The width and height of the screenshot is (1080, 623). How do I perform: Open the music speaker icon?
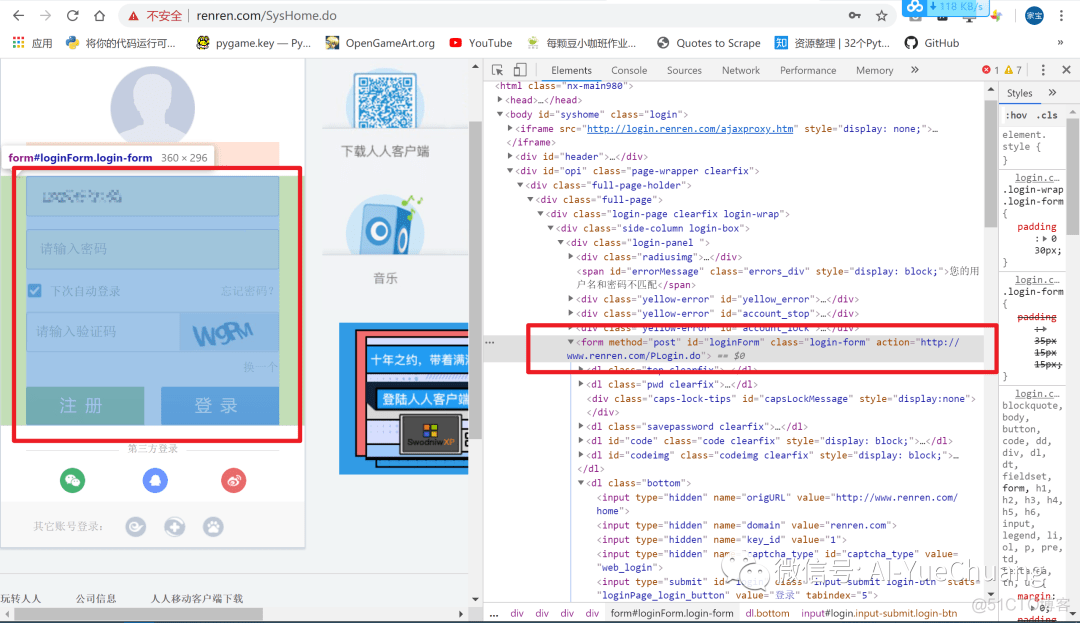coord(385,224)
